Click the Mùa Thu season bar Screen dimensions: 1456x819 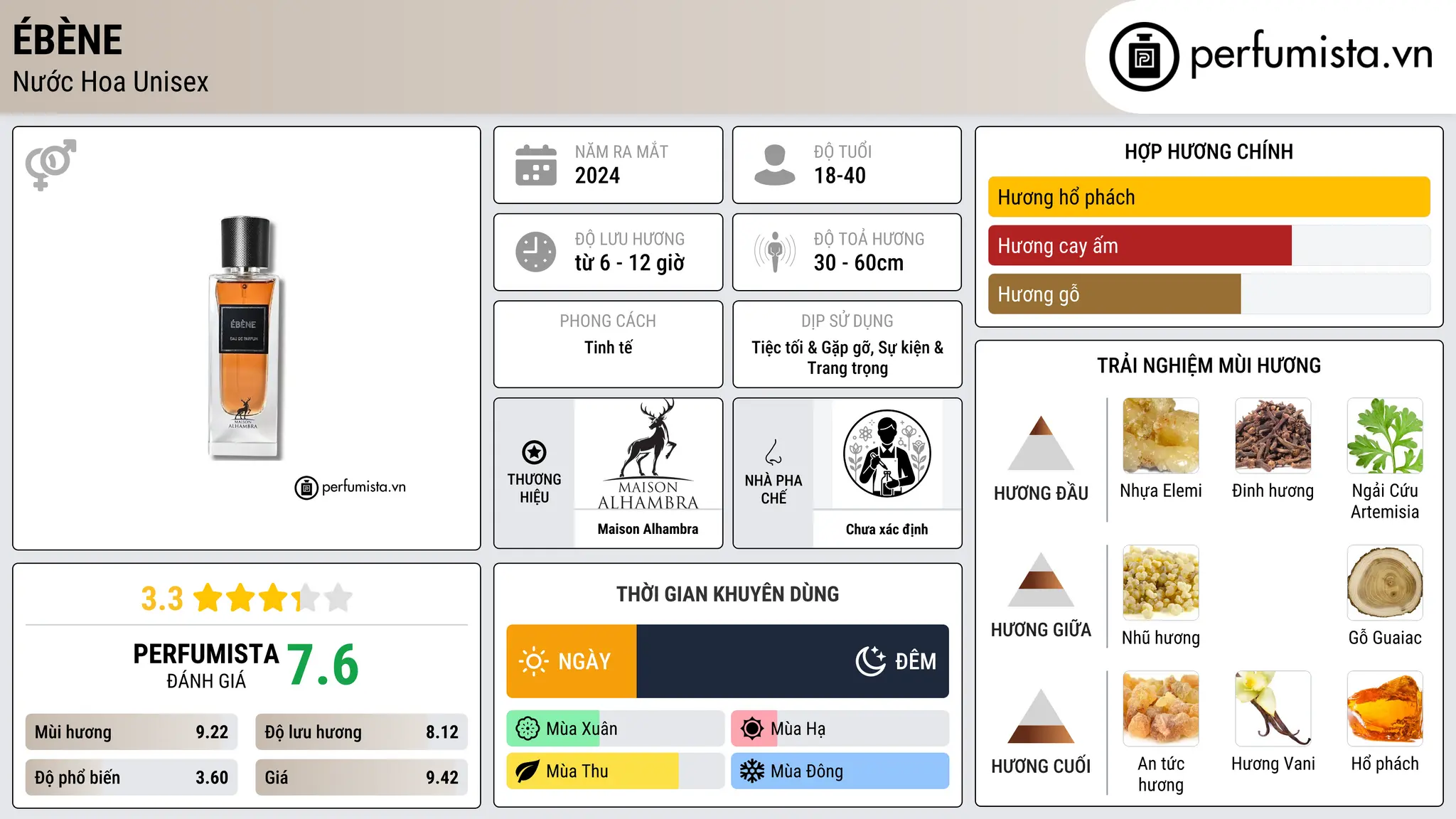click(x=615, y=771)
